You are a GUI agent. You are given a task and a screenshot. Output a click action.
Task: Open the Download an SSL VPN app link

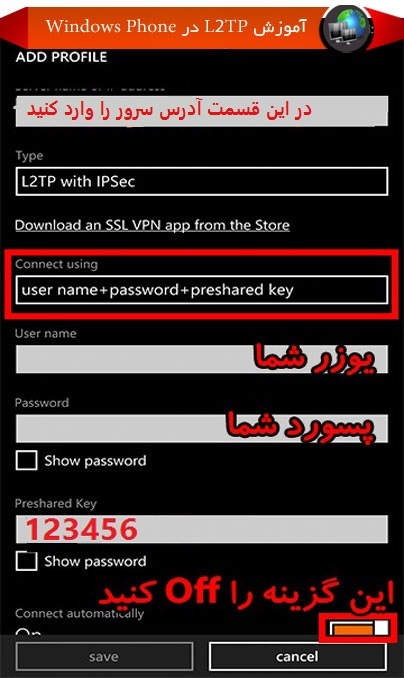point(152,225)
